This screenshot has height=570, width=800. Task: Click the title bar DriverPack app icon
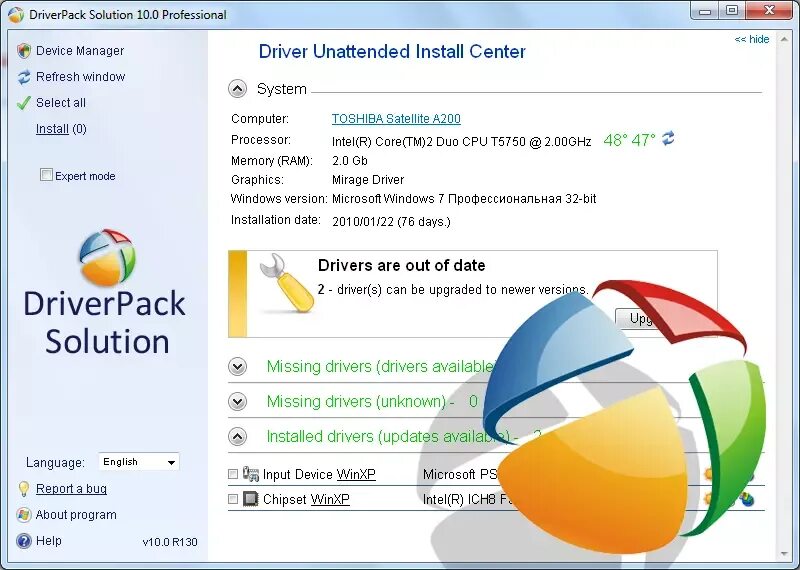[16, 14]
